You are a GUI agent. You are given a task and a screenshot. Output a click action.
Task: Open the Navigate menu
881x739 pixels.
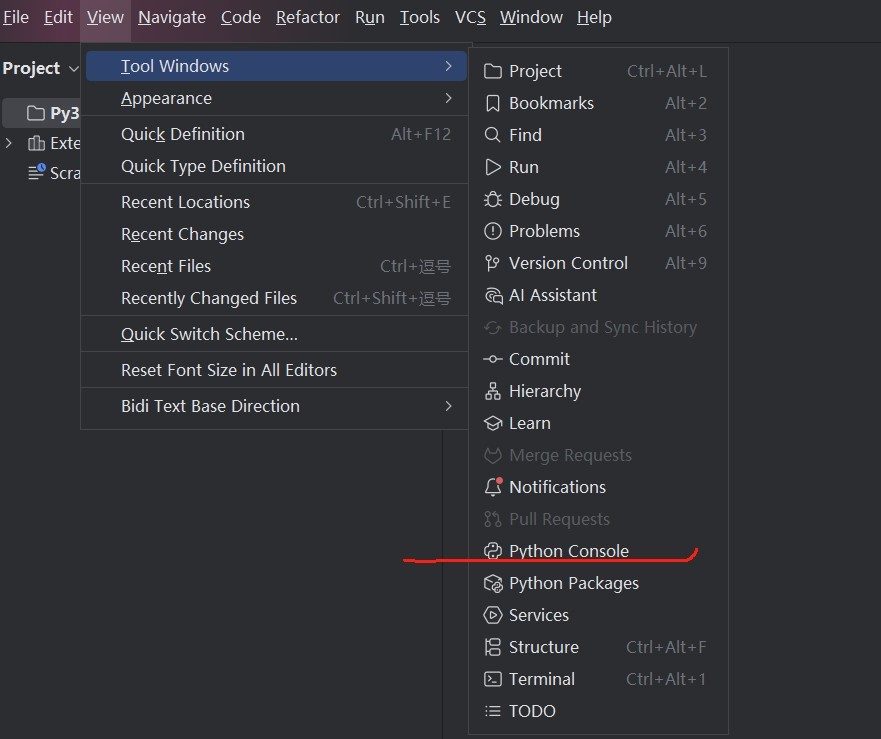(172, 17)
